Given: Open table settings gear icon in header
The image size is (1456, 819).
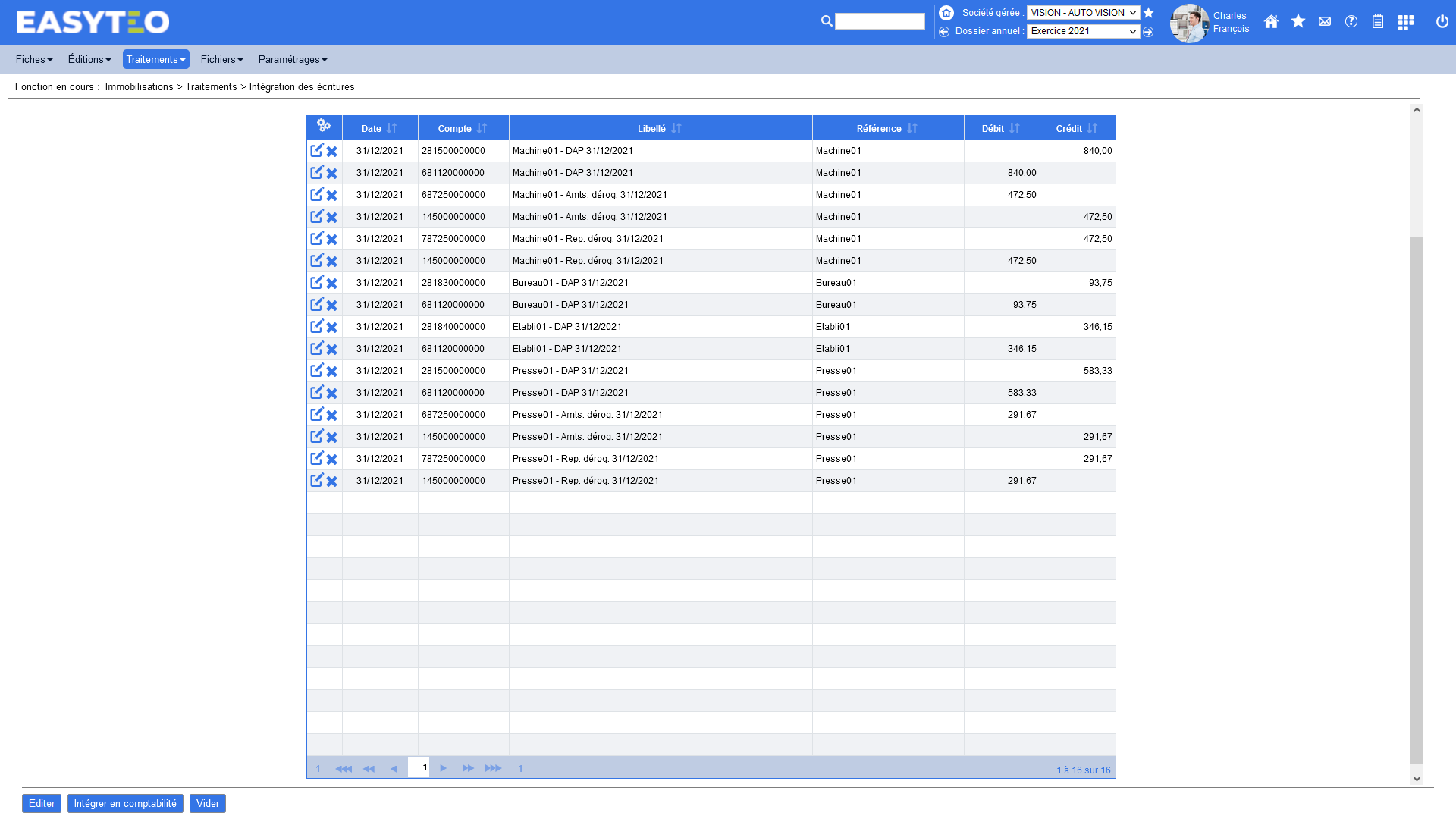Looking at the screenshot, I should point(324,126).
